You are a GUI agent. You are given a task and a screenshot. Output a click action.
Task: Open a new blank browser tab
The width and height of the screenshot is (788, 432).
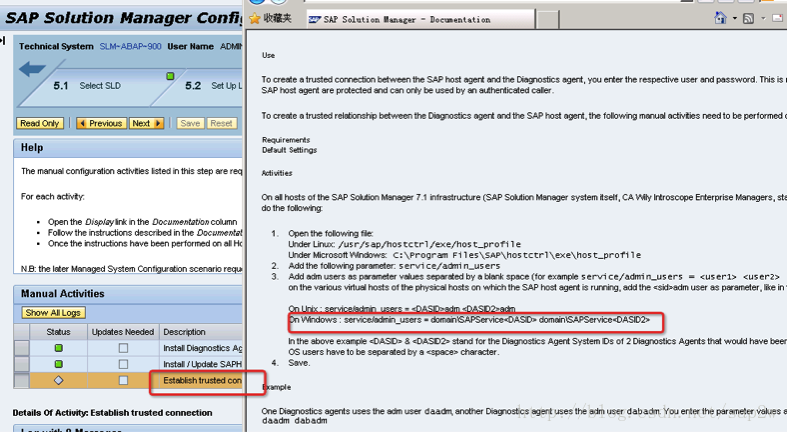coord(547,20)
